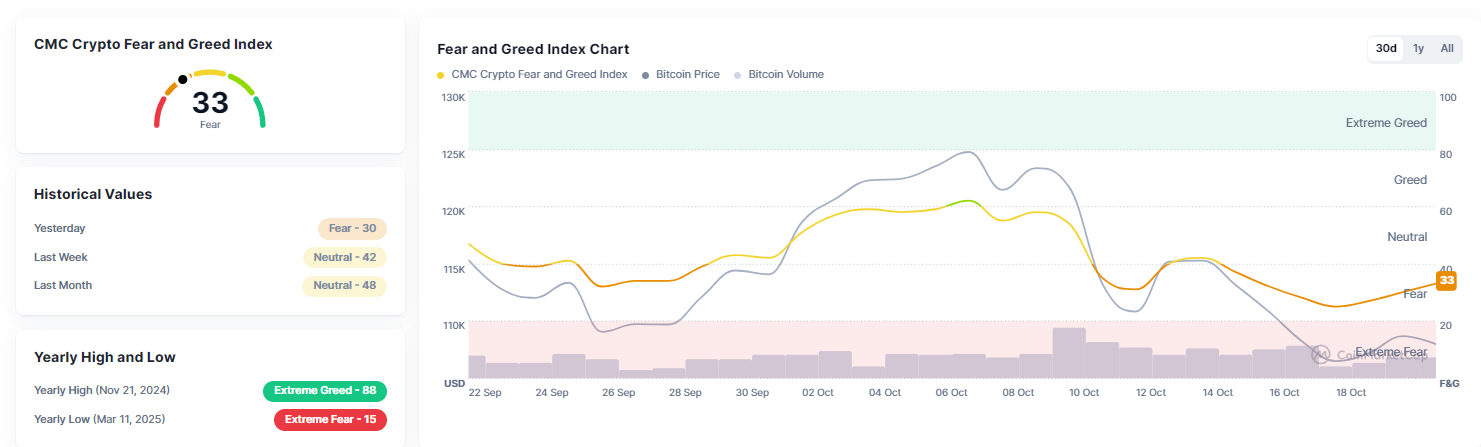Click the black gauge needle indicator dot
This screenshot has width=1481, height=447.
(182, 79)
